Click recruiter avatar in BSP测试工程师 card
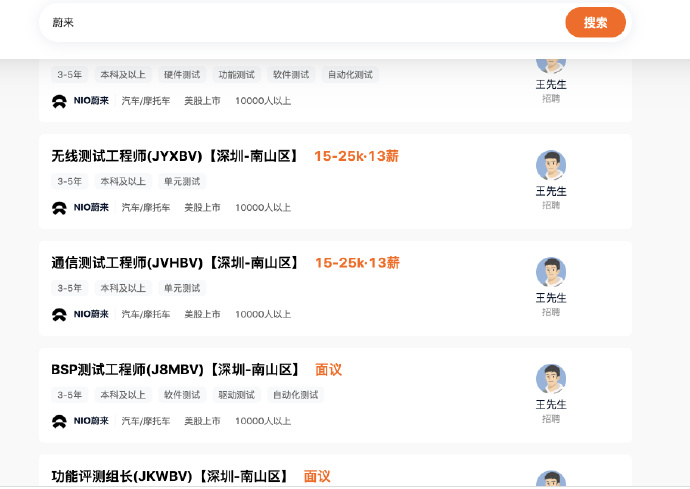Screen dimensions: 690x489 pos(551,379)
